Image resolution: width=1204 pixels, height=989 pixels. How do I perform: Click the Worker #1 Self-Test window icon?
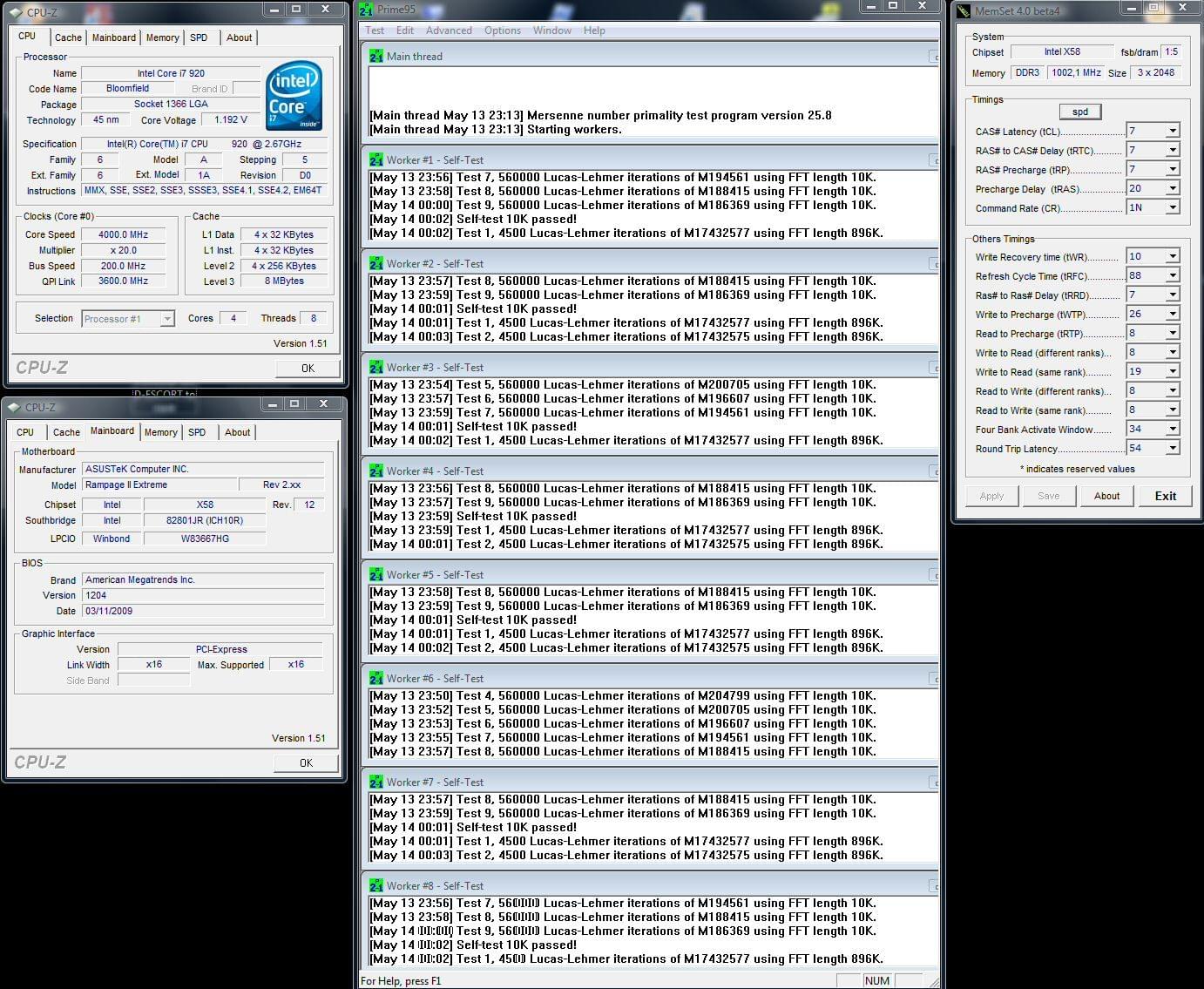376,159
